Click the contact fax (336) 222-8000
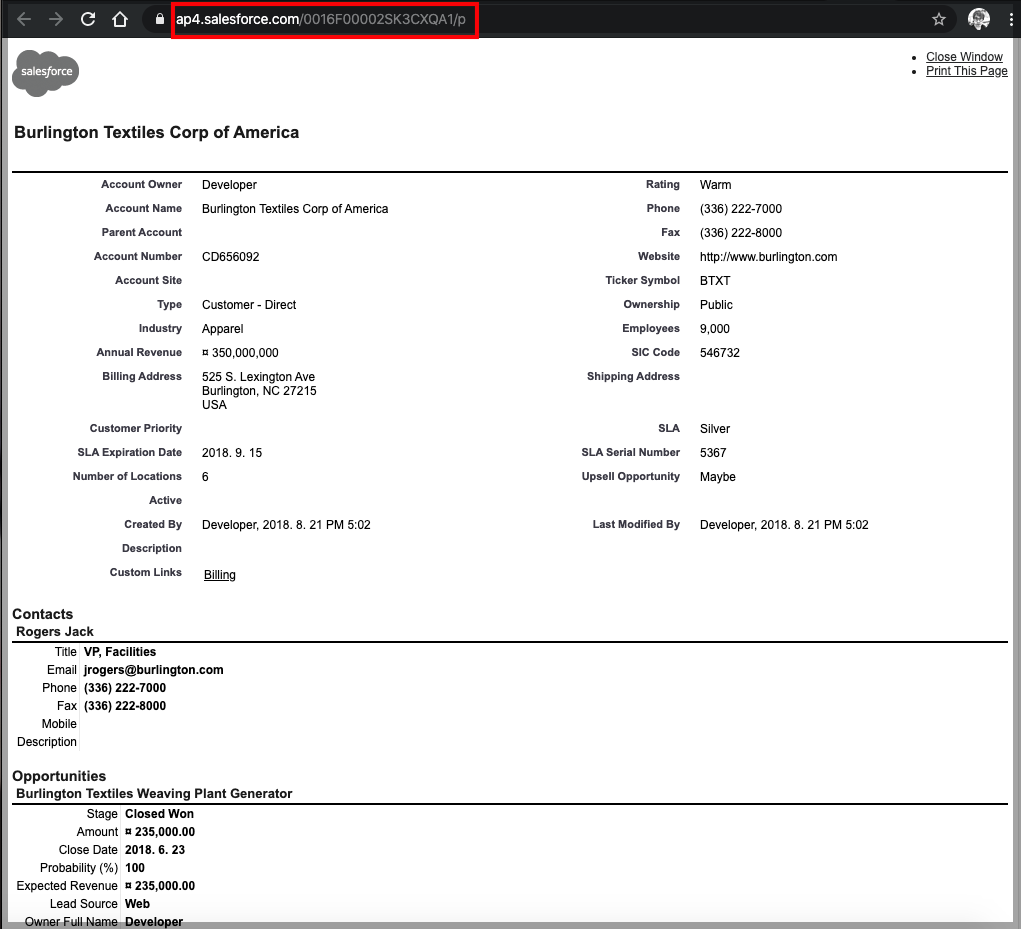 click(125, 706)
